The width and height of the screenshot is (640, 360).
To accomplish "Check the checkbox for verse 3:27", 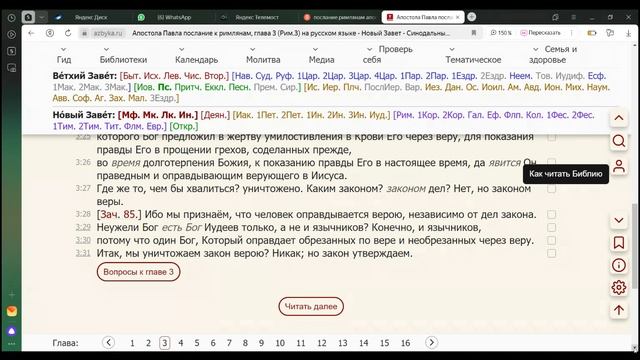I will pyautogui.click(x=551, y=189).
